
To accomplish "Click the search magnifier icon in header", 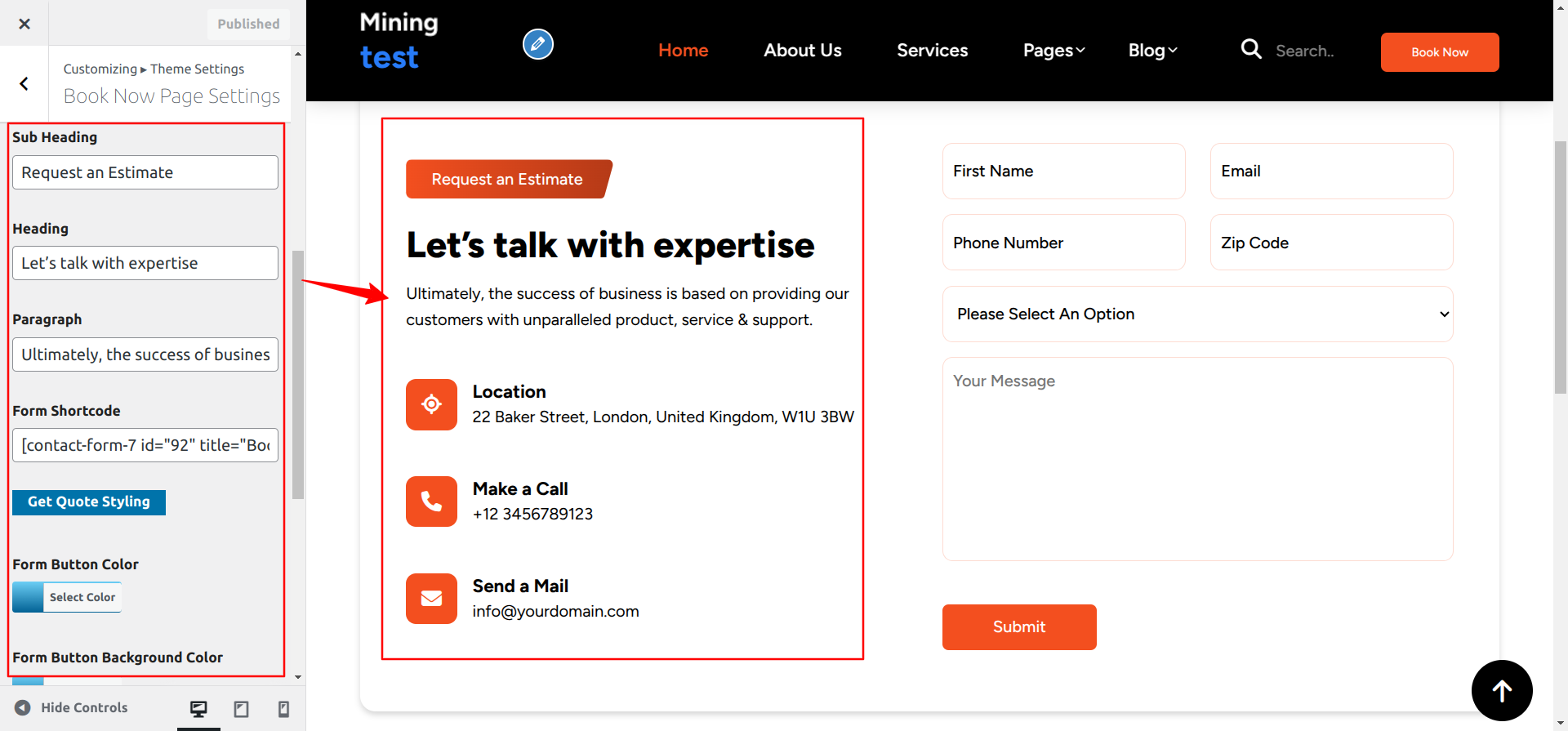I will coord(1250,50).
